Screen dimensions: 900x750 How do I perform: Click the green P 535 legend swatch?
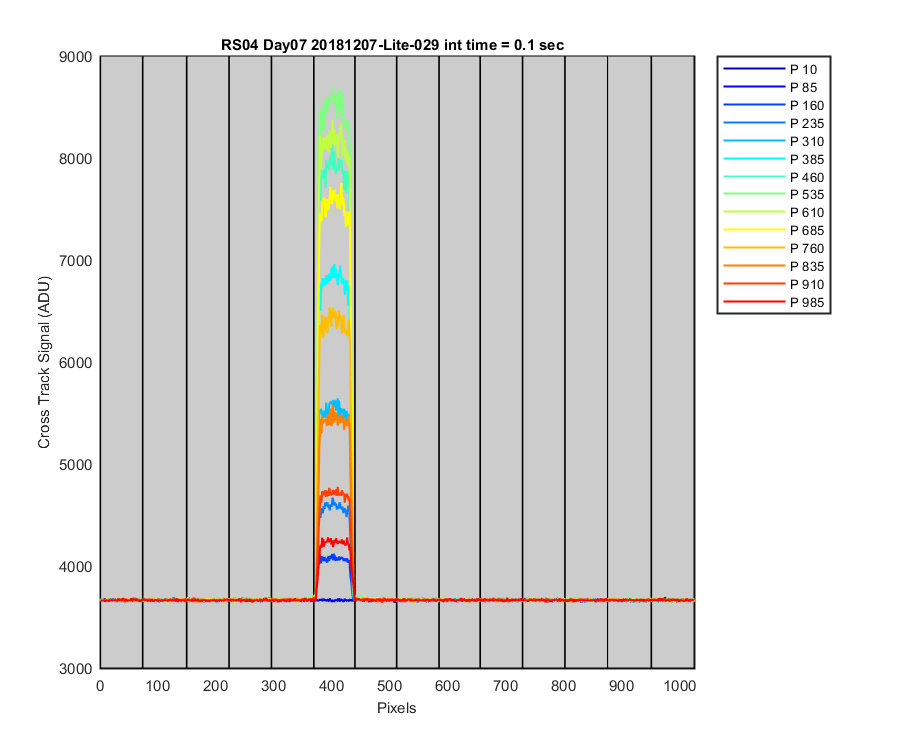(754, 195)
